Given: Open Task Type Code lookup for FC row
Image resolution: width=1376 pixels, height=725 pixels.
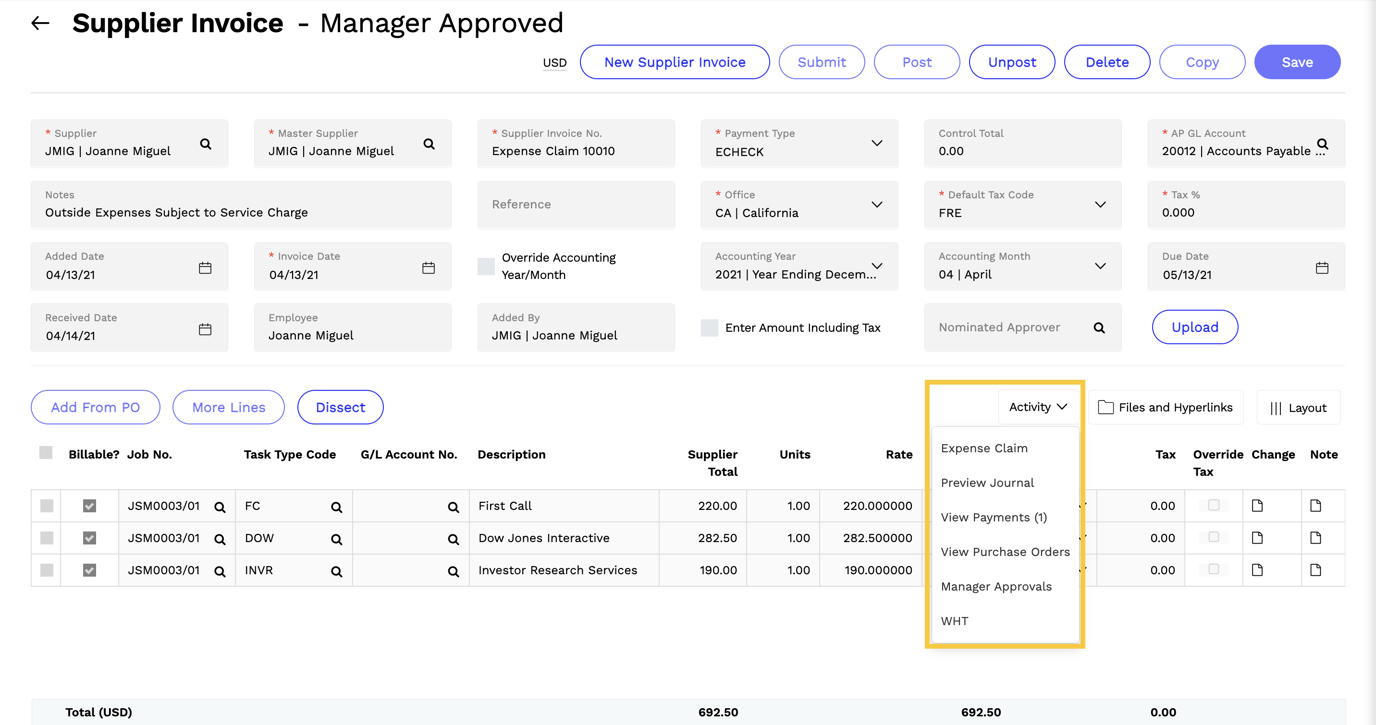Looking at the screenshot, I should click(336, 505).
